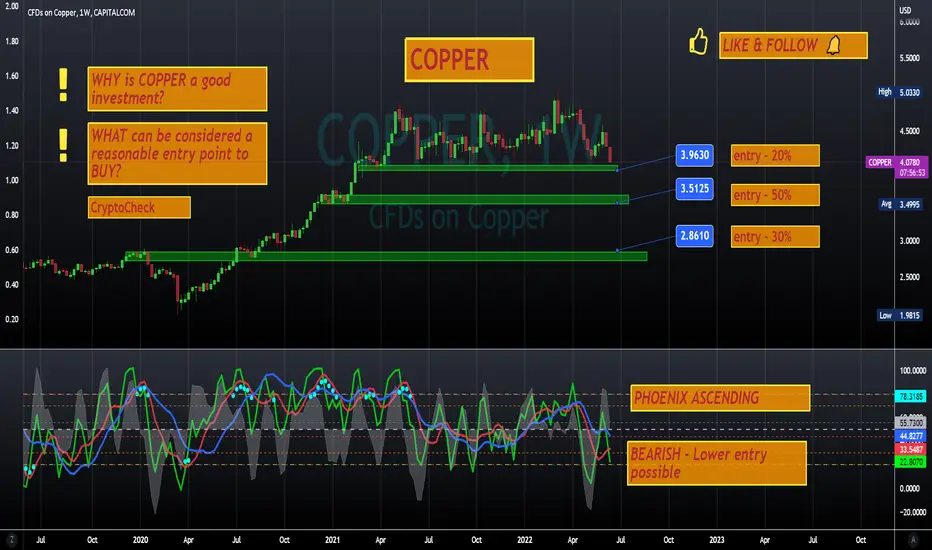The width and height of the screenshot is (932, 550).
Task: Click the 3.5125 price callout
Action: click(694, 188)
